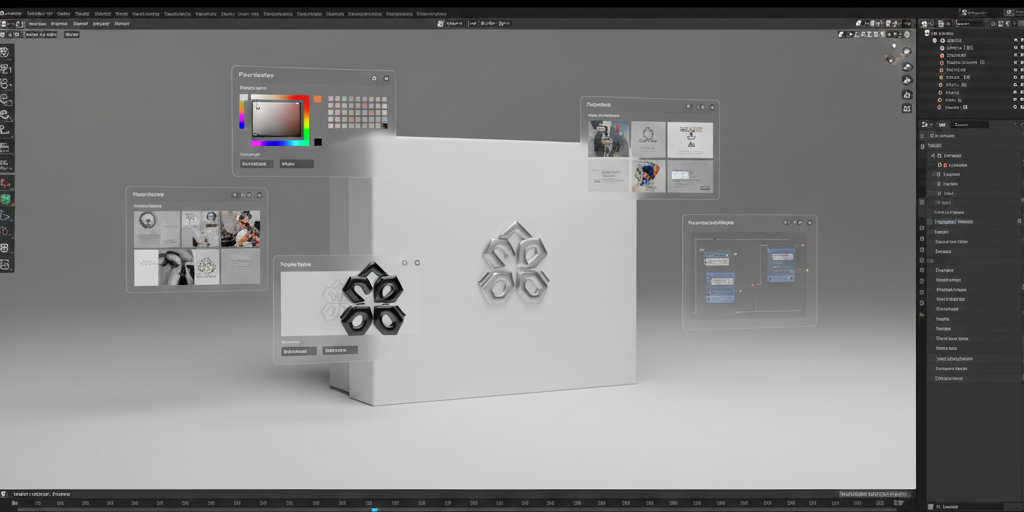Click the black logo preview in the floating panel

coord(372,298)
